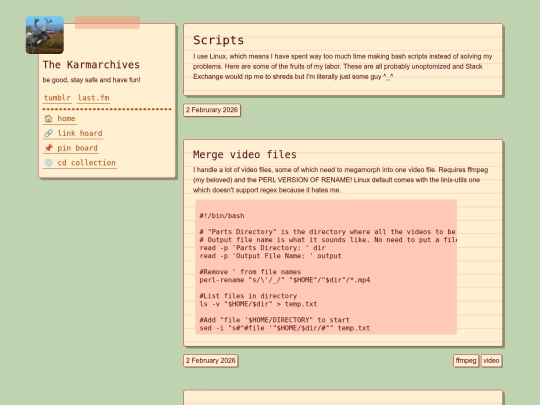
Task: Click the house icon beside home
Action: (x=48, y=118)
